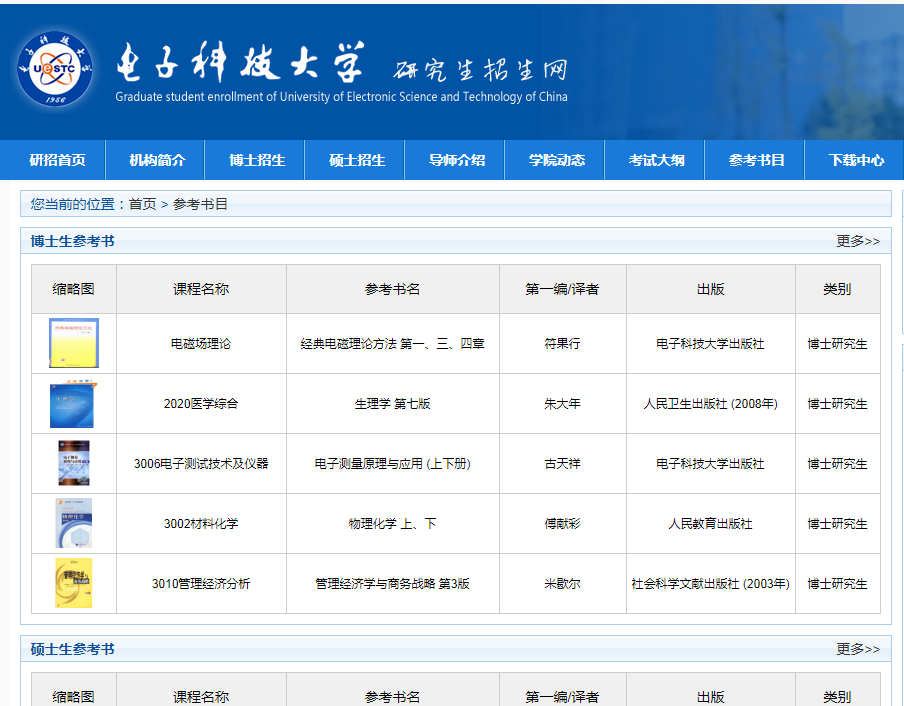
Task: Open the 下载中心 navigation item
Action: tap(856, 160)
